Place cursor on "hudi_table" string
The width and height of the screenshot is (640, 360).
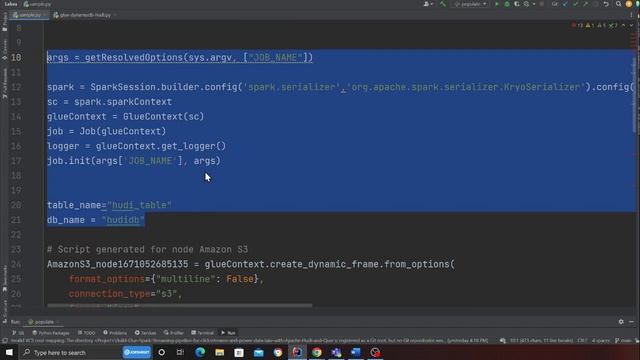coord(139,205)
